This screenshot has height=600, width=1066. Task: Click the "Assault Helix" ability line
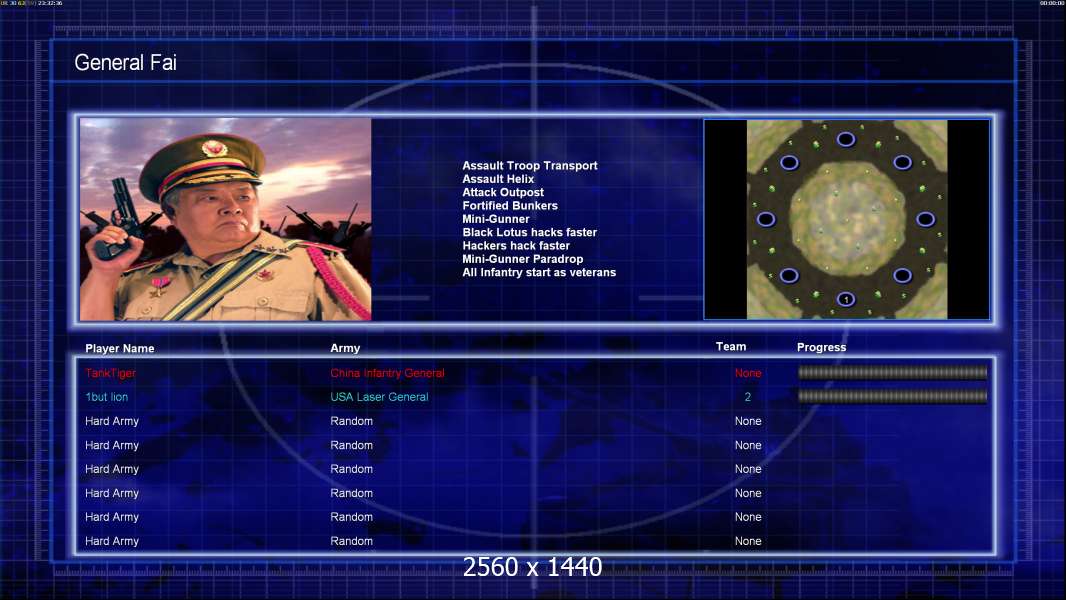coord(498,179)
